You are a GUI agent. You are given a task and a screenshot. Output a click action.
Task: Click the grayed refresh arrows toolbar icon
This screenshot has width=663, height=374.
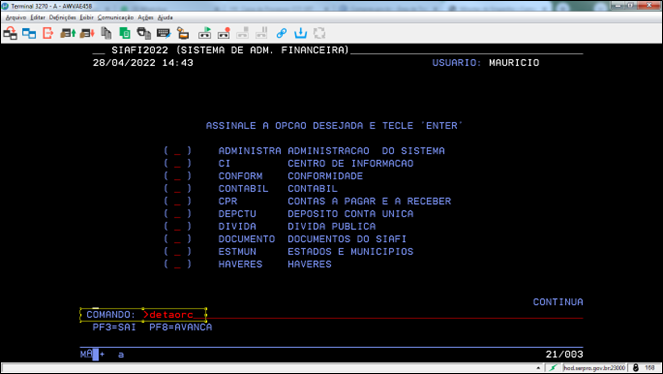pyautogui.click(x=320, y=33)
